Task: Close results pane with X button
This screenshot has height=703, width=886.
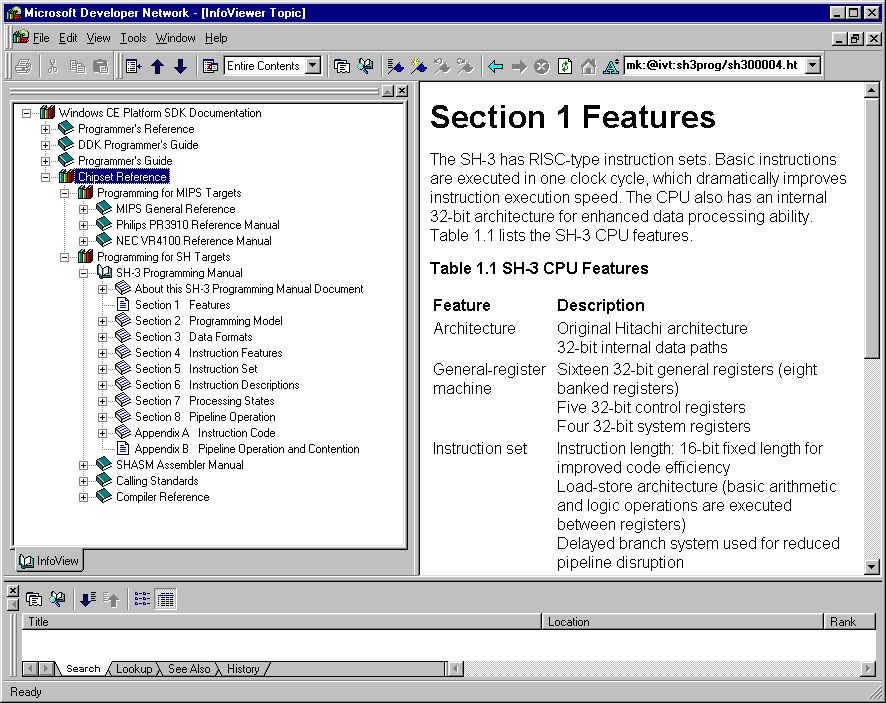Action: (13, 591)
